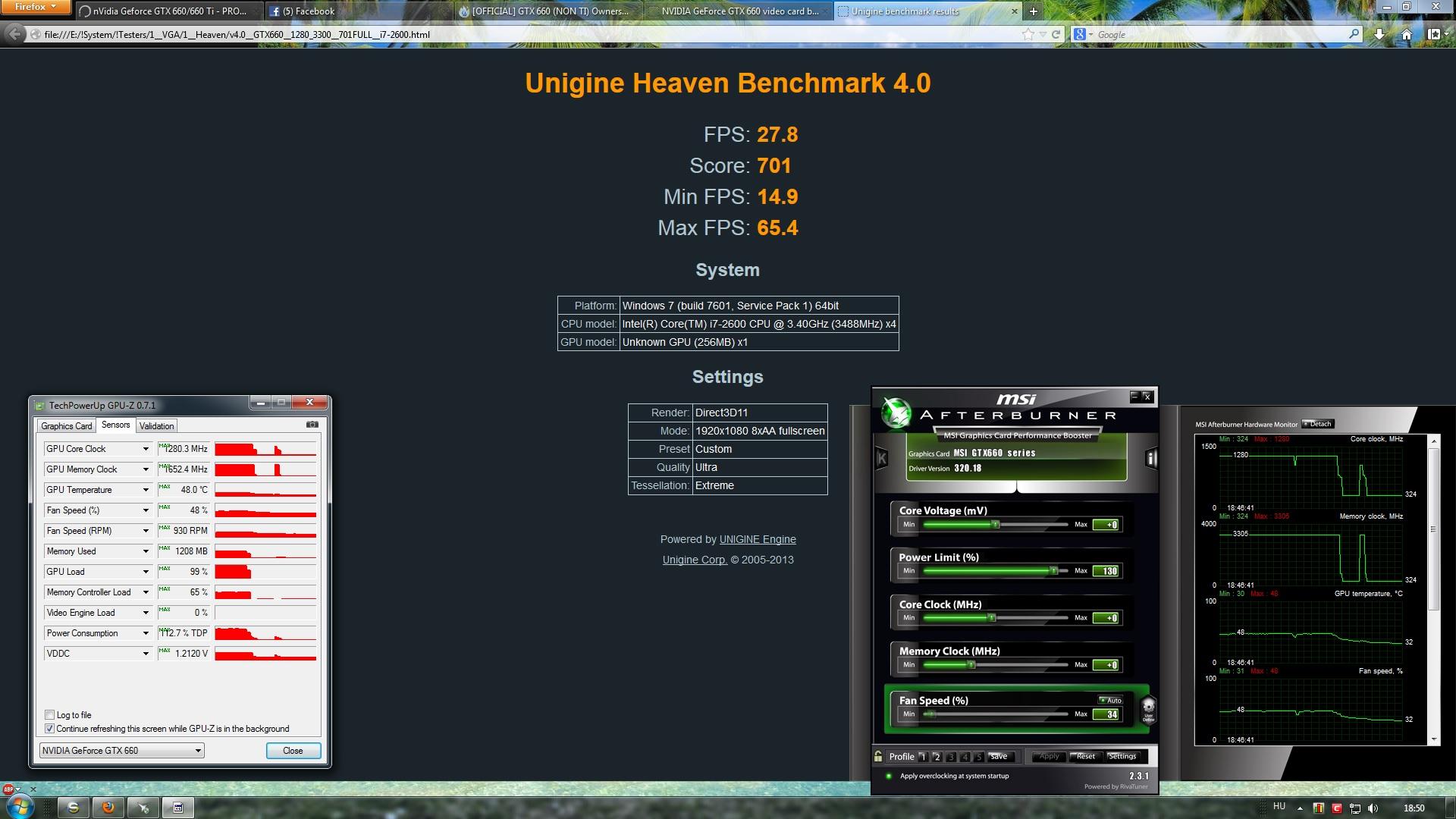Click the Power Limit slider handle
This screenshot has width=1456, height=819.
click(1053, 570)
